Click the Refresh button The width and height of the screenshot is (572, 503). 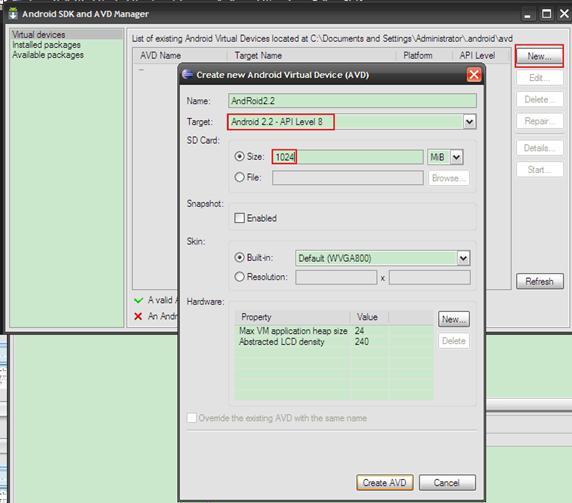(x=540, y=281)
